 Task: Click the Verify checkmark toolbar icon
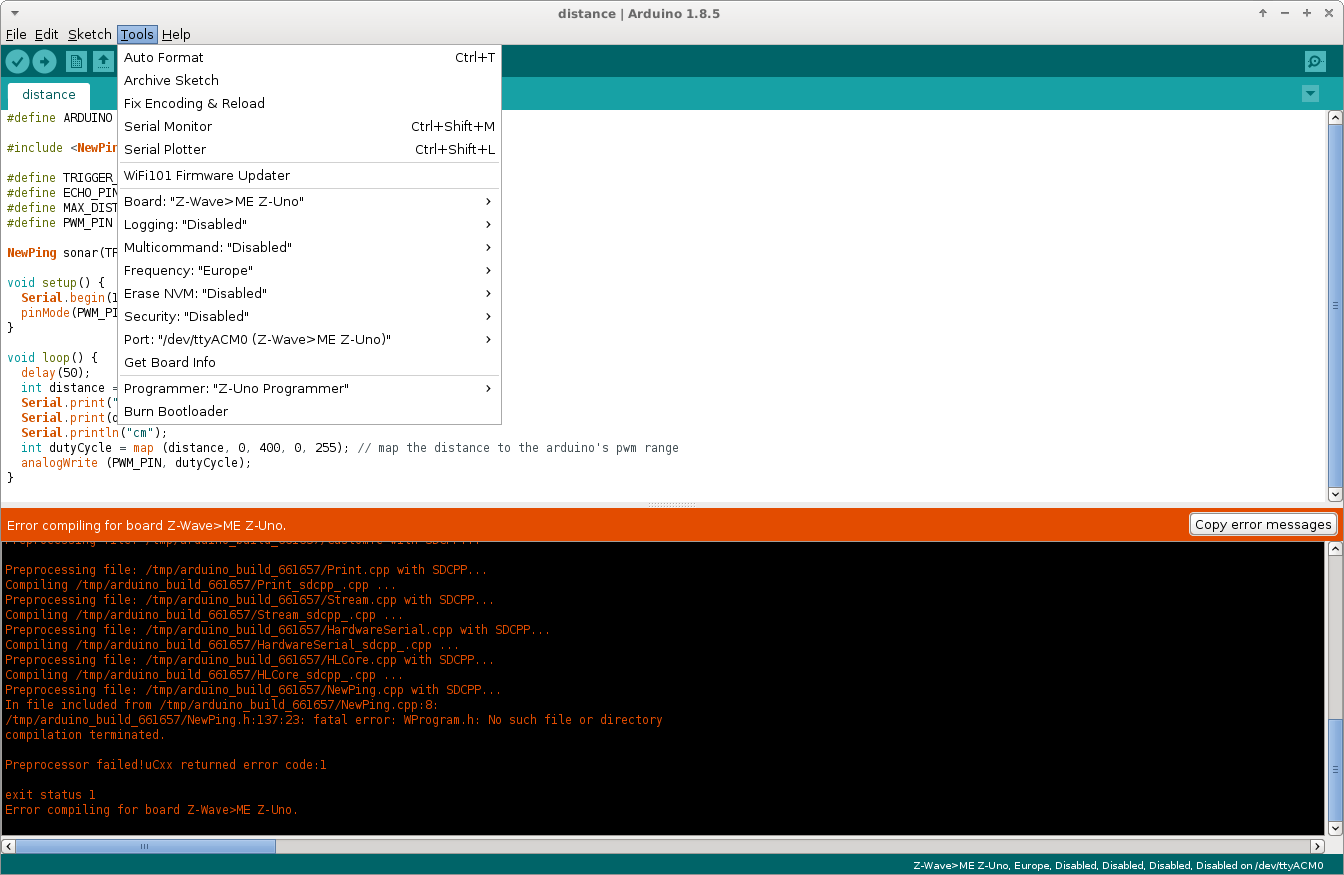pyautogui.click(x=17, y=62)
